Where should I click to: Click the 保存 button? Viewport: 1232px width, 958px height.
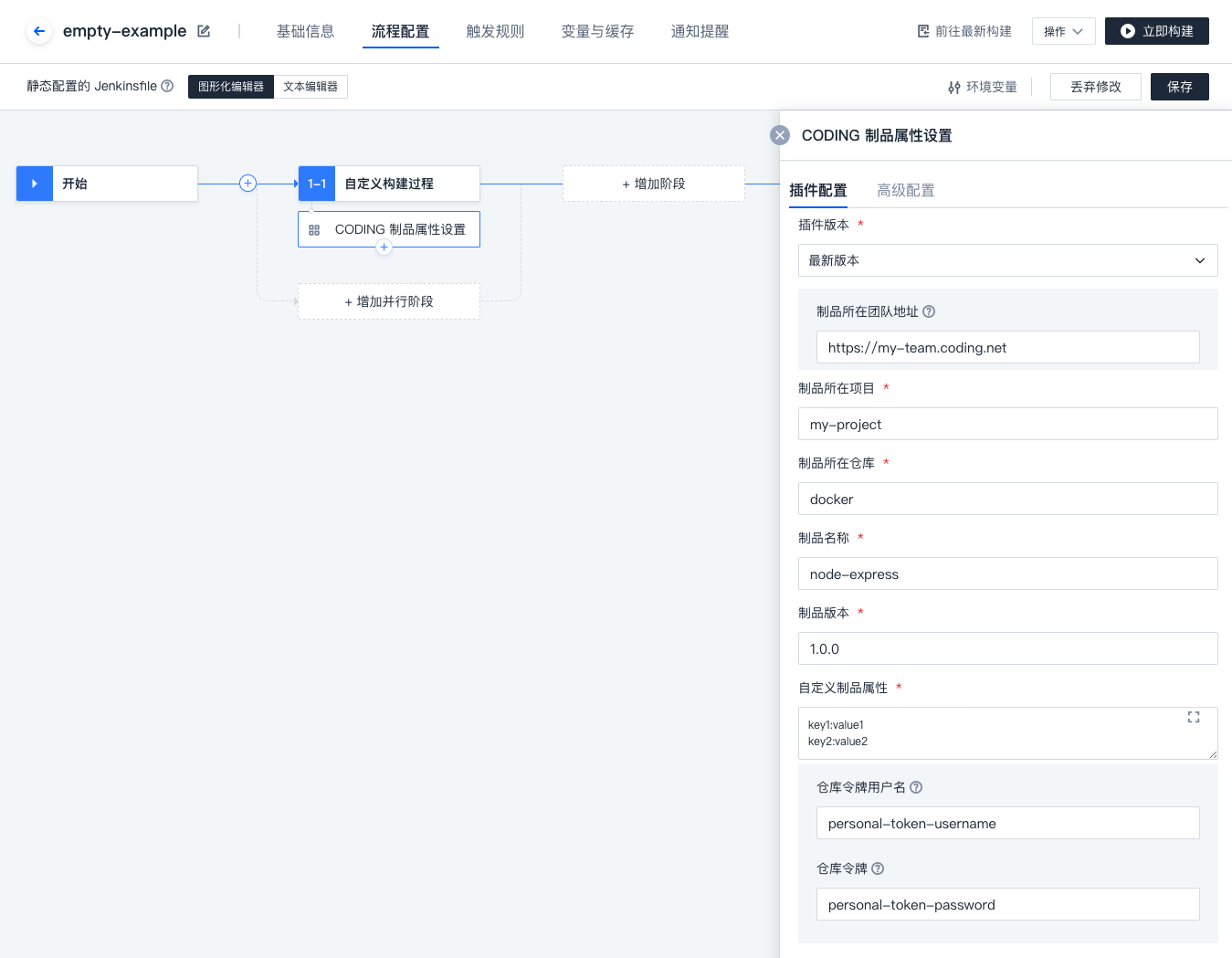point(1180,87)
